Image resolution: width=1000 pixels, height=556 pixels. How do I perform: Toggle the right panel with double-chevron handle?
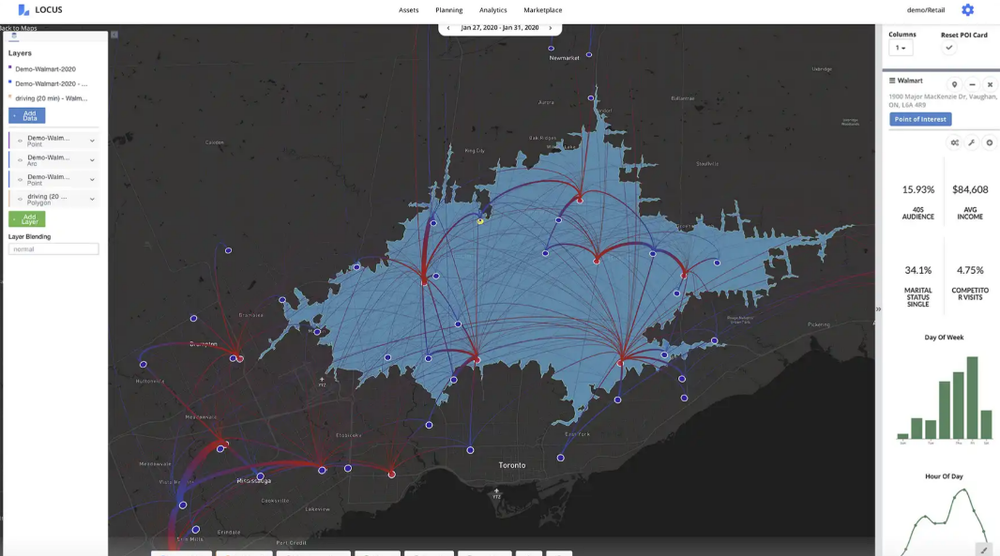point(878,309)
